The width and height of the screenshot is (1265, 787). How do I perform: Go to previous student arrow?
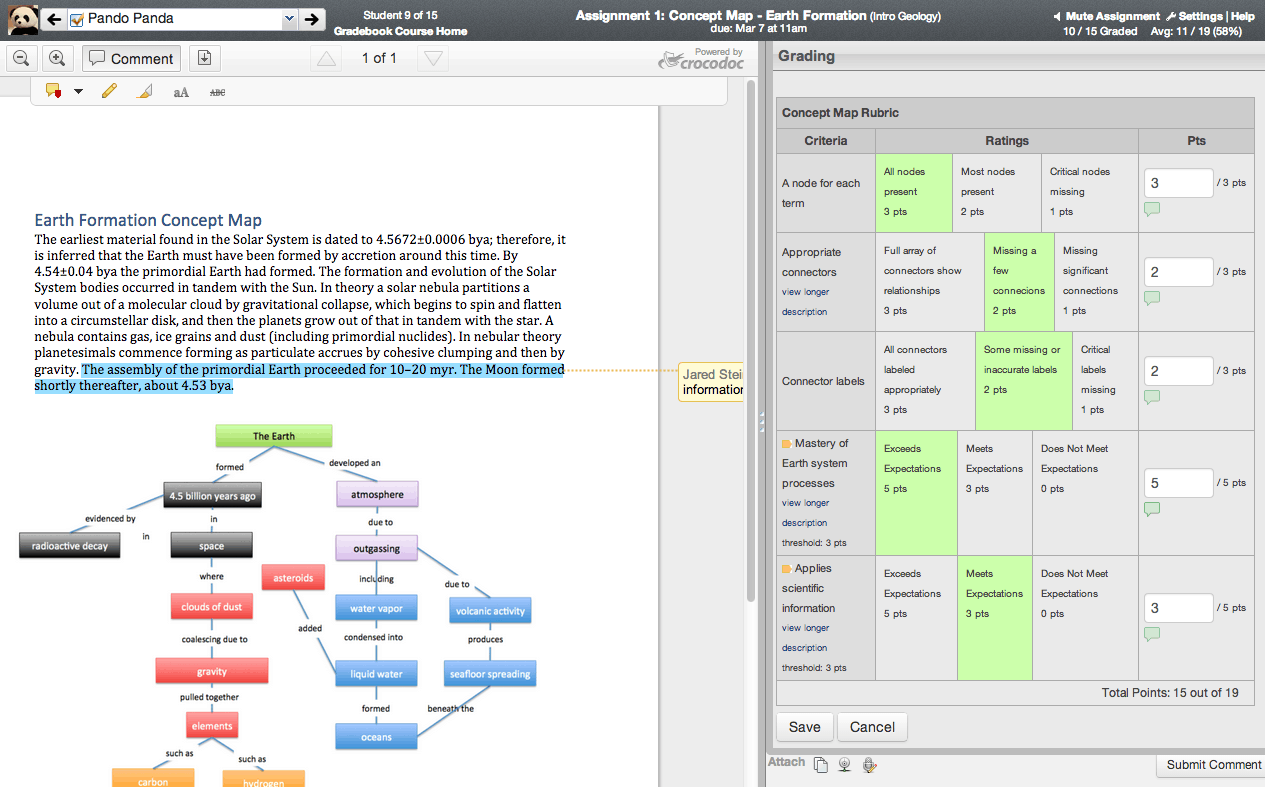(53, 19)
